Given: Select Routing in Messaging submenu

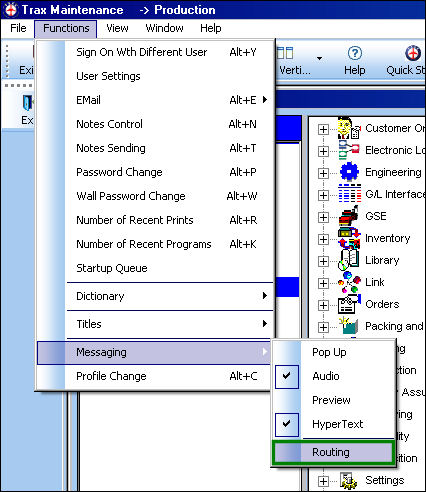Looking at the screenshot, I should click(333, 452).
